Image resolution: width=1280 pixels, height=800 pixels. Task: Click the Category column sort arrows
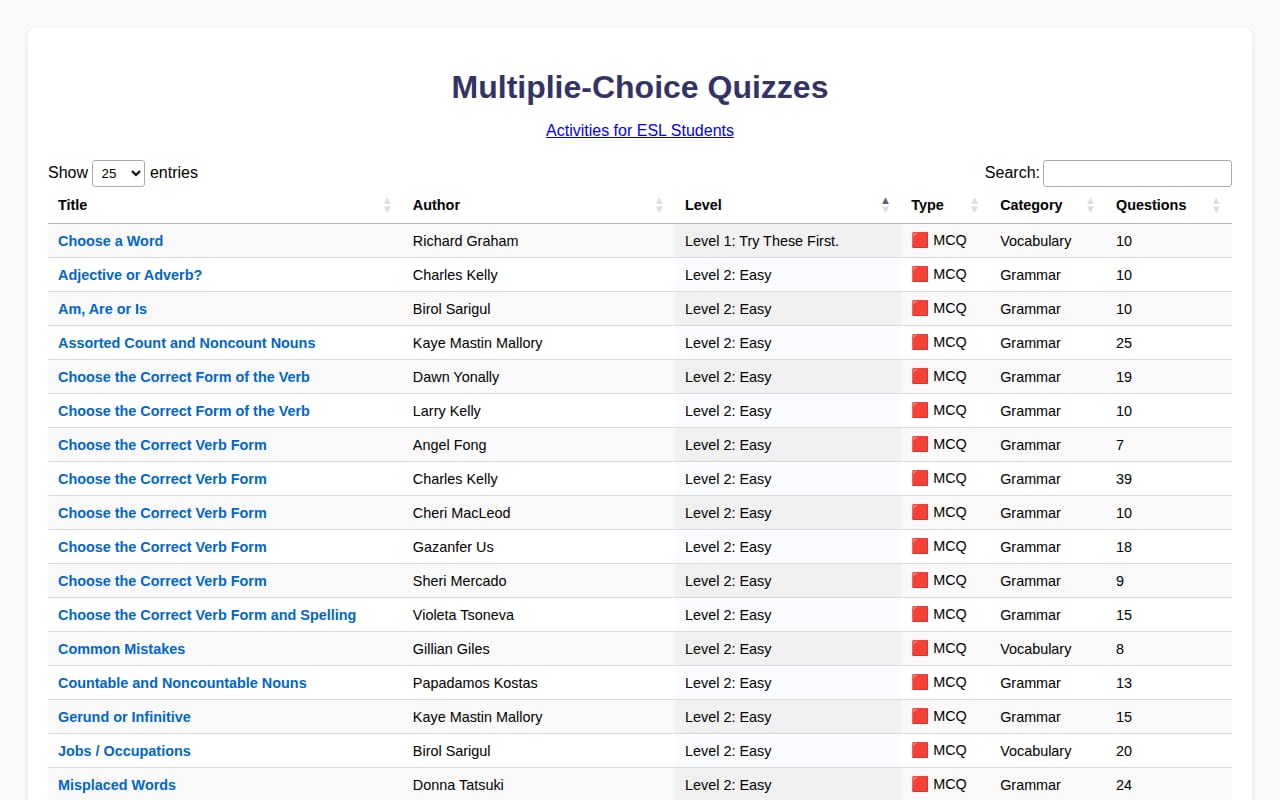[1090, 205]
